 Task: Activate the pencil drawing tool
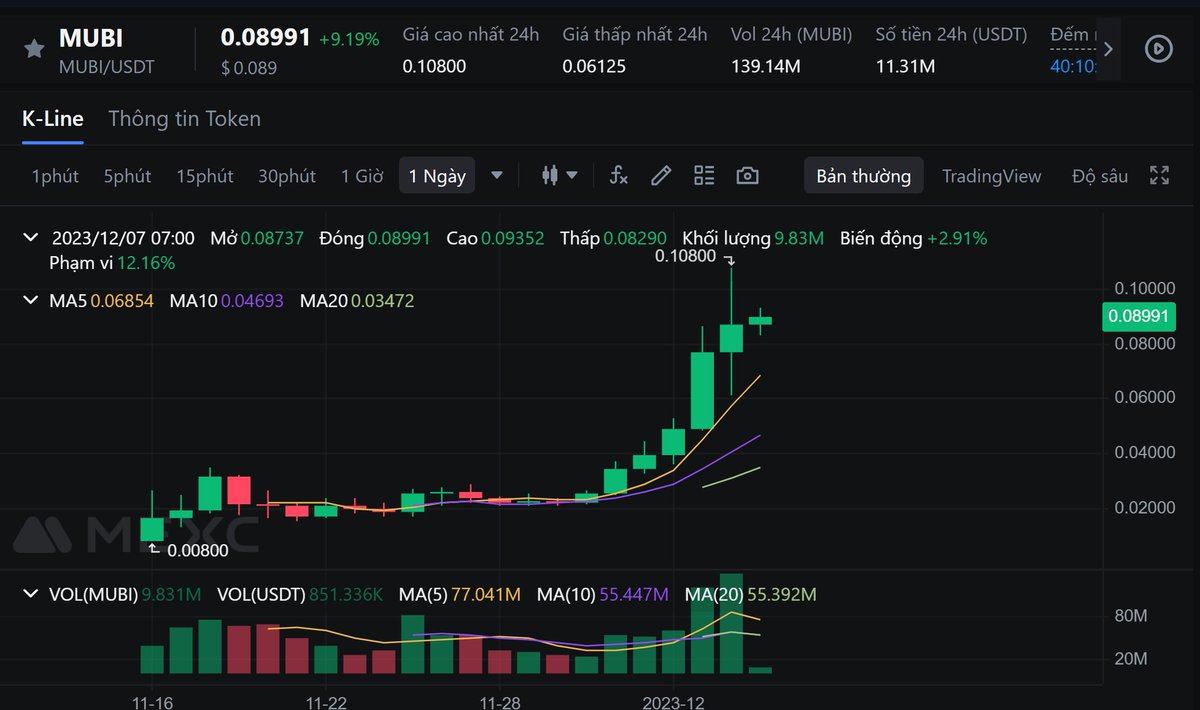click(661, 175)
